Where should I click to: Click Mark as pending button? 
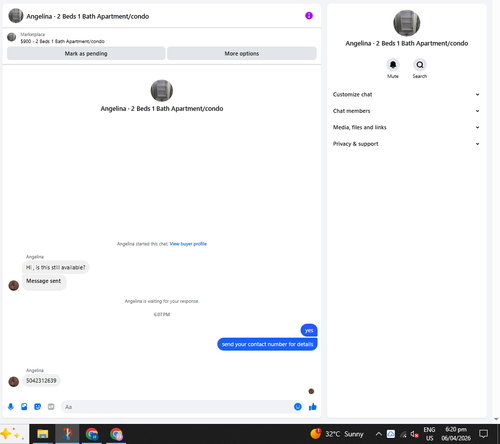pos(86,53)
